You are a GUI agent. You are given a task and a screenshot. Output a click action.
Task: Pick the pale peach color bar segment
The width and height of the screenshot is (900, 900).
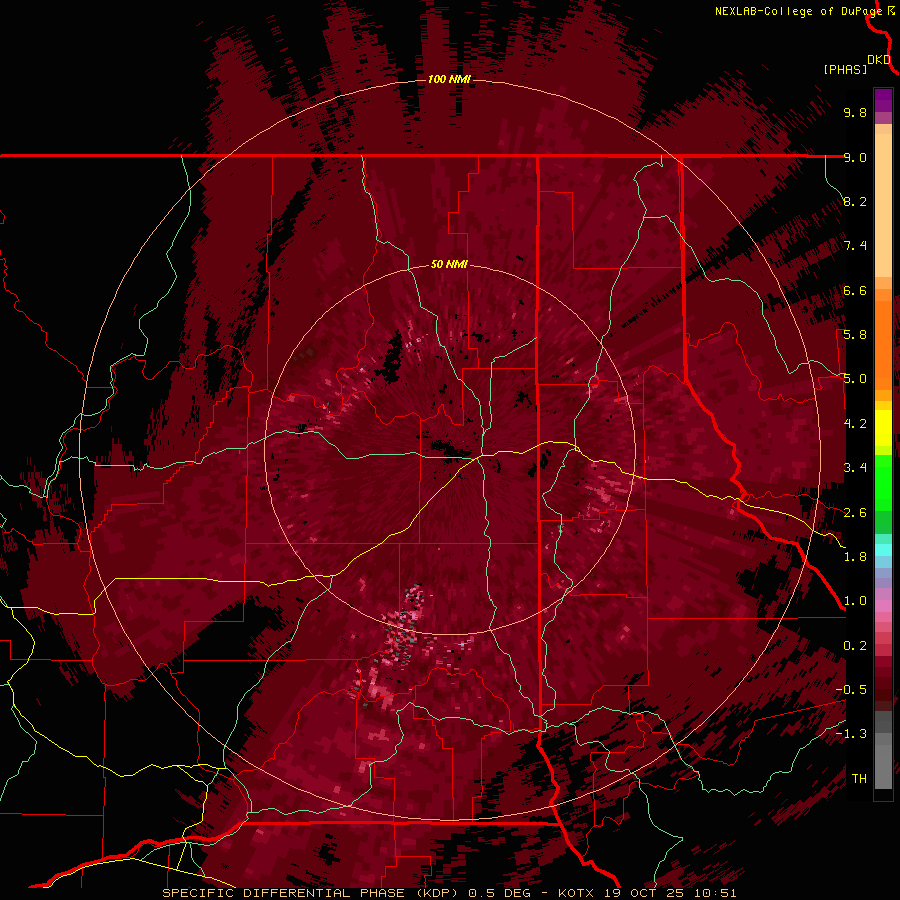(x=883, y=205)
